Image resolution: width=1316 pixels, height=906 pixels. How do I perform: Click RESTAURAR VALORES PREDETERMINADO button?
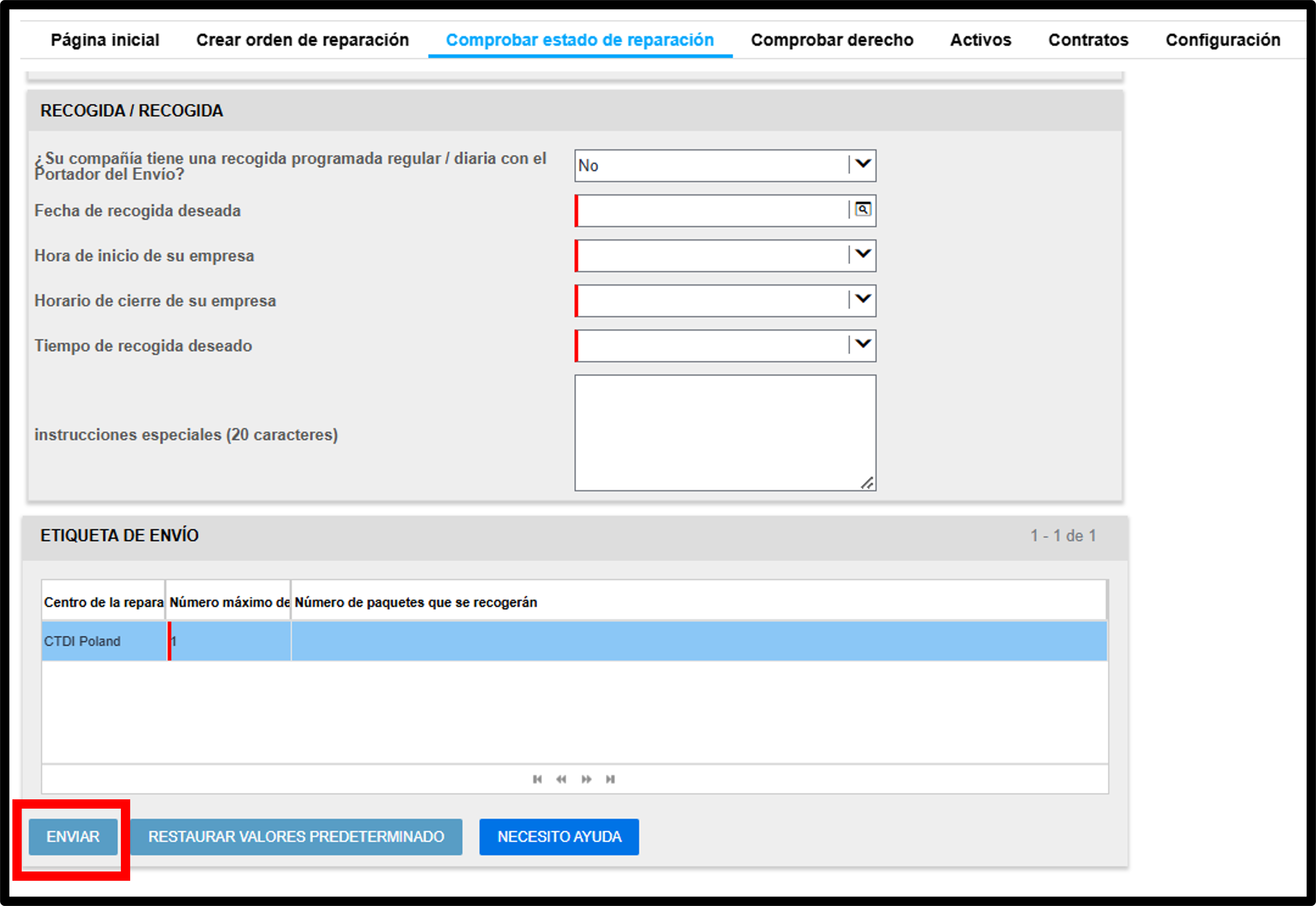(x=296, y=836)
